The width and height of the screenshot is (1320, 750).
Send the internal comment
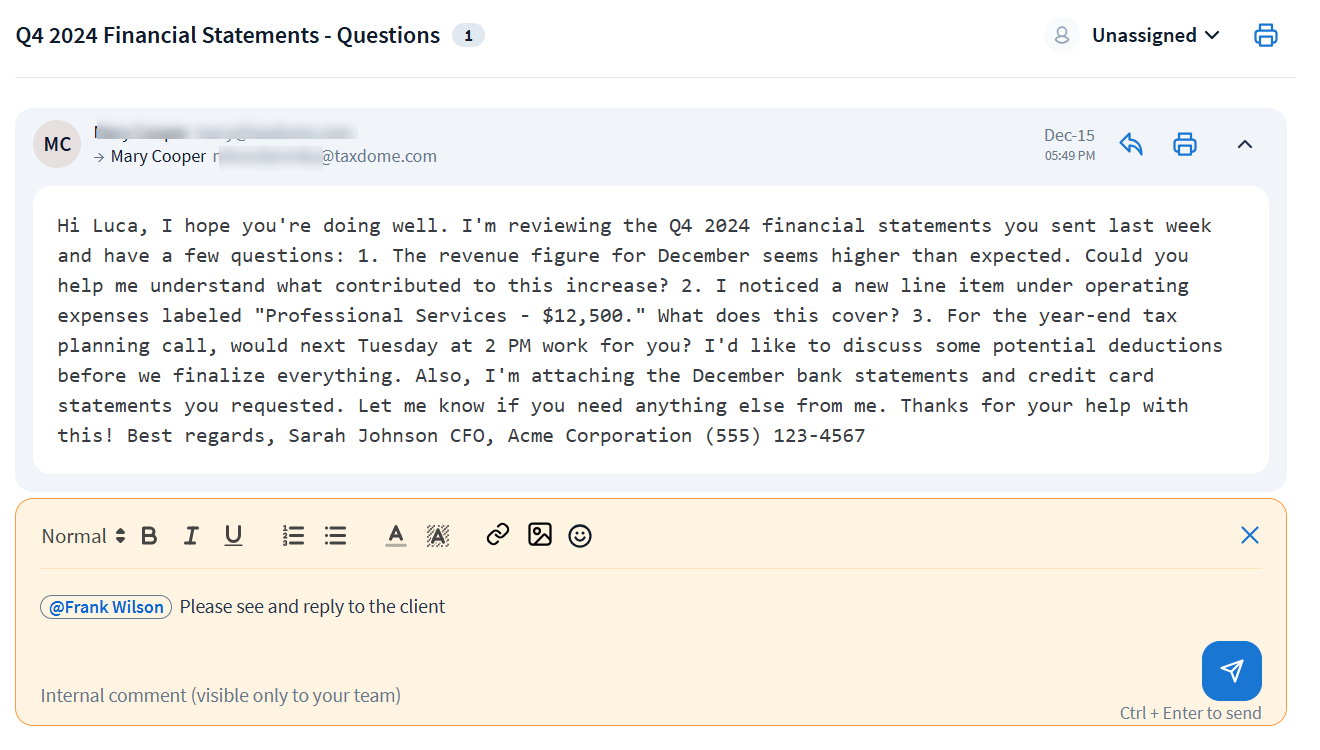pyautogui.click(x=1231, y=671)
